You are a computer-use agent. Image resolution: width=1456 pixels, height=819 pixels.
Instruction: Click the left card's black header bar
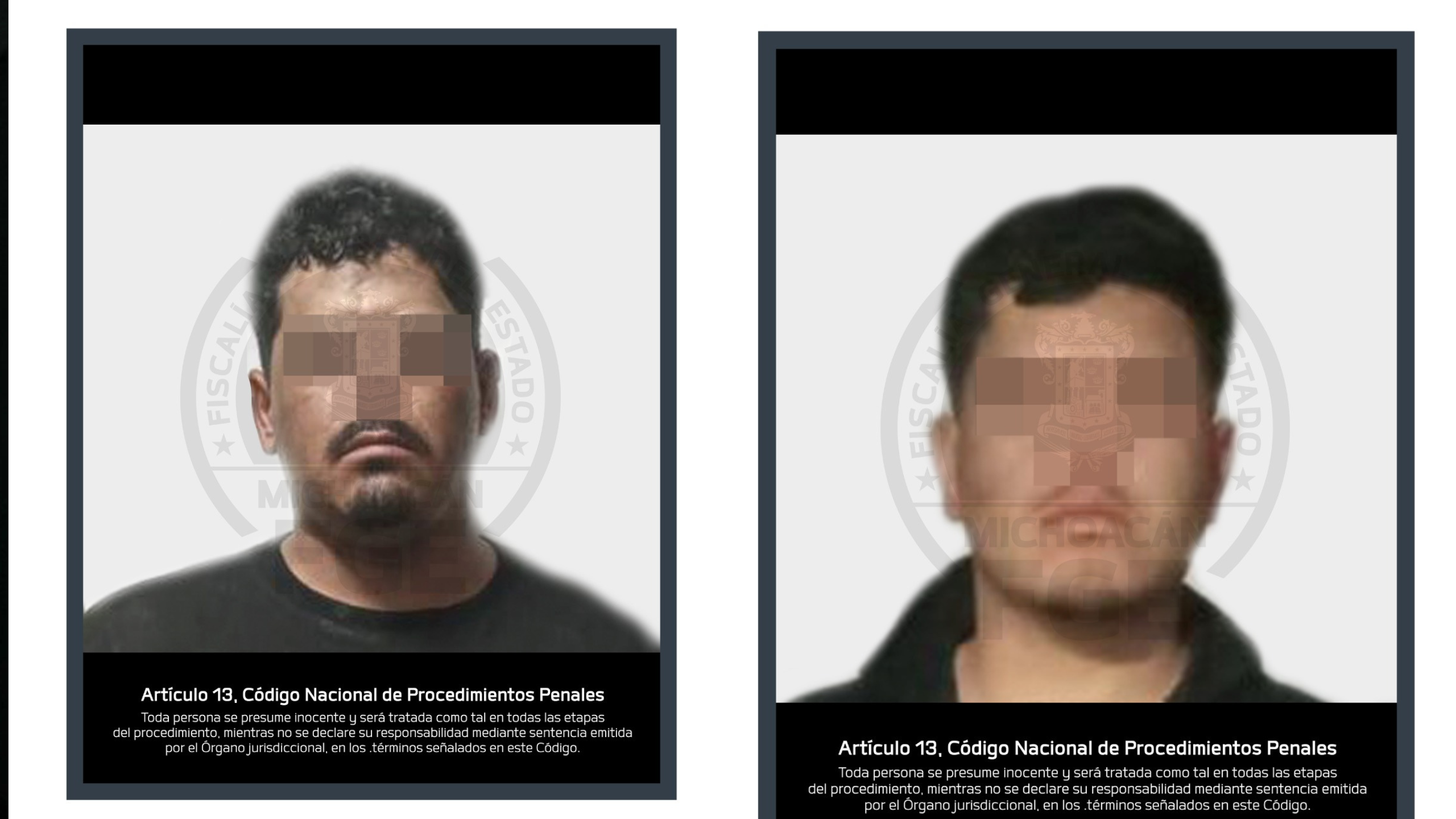[371, 84]
